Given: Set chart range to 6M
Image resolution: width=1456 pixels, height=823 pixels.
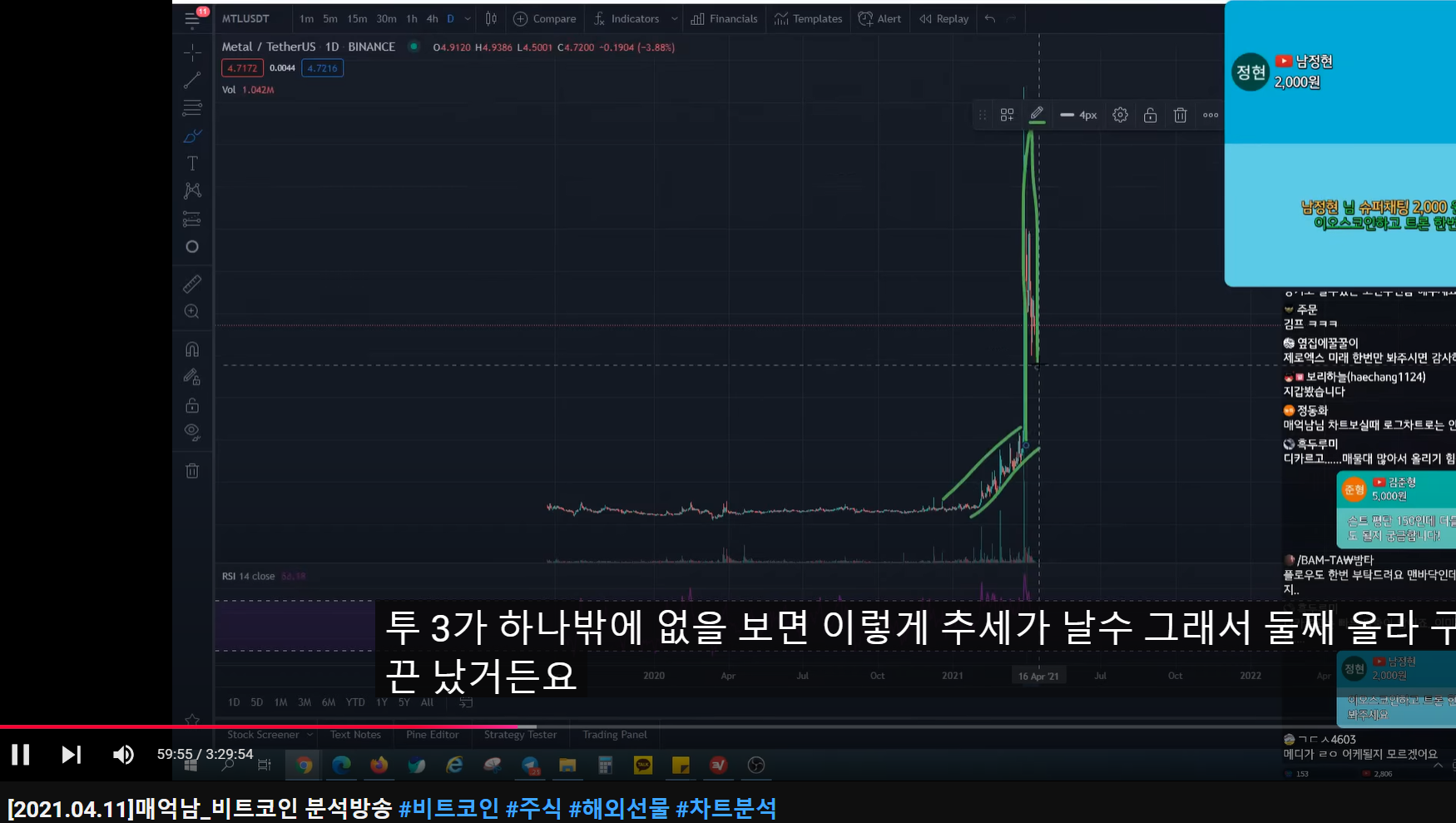Looking at the screenshot, I should point(329,702).
